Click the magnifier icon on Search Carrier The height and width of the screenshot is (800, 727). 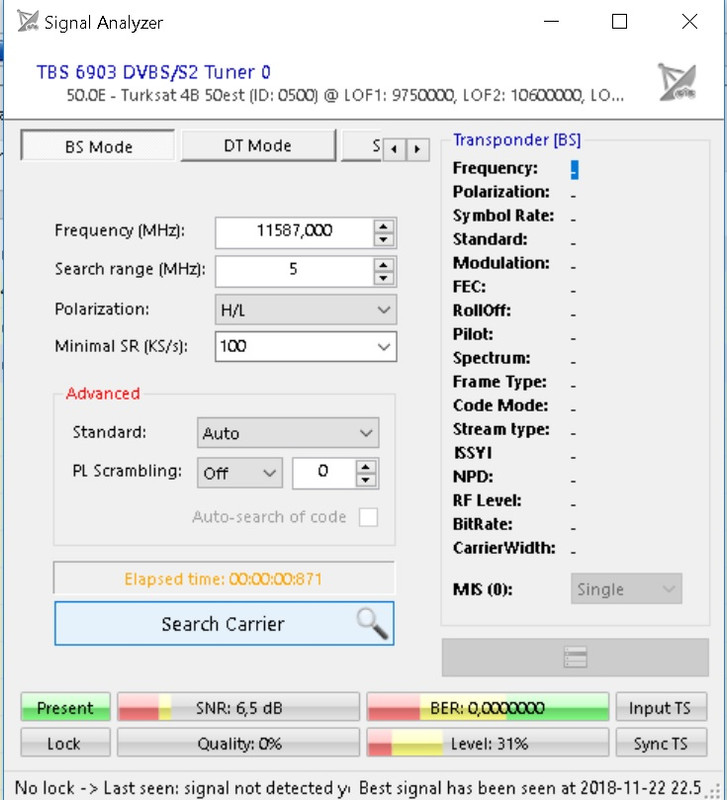[372, 623]
